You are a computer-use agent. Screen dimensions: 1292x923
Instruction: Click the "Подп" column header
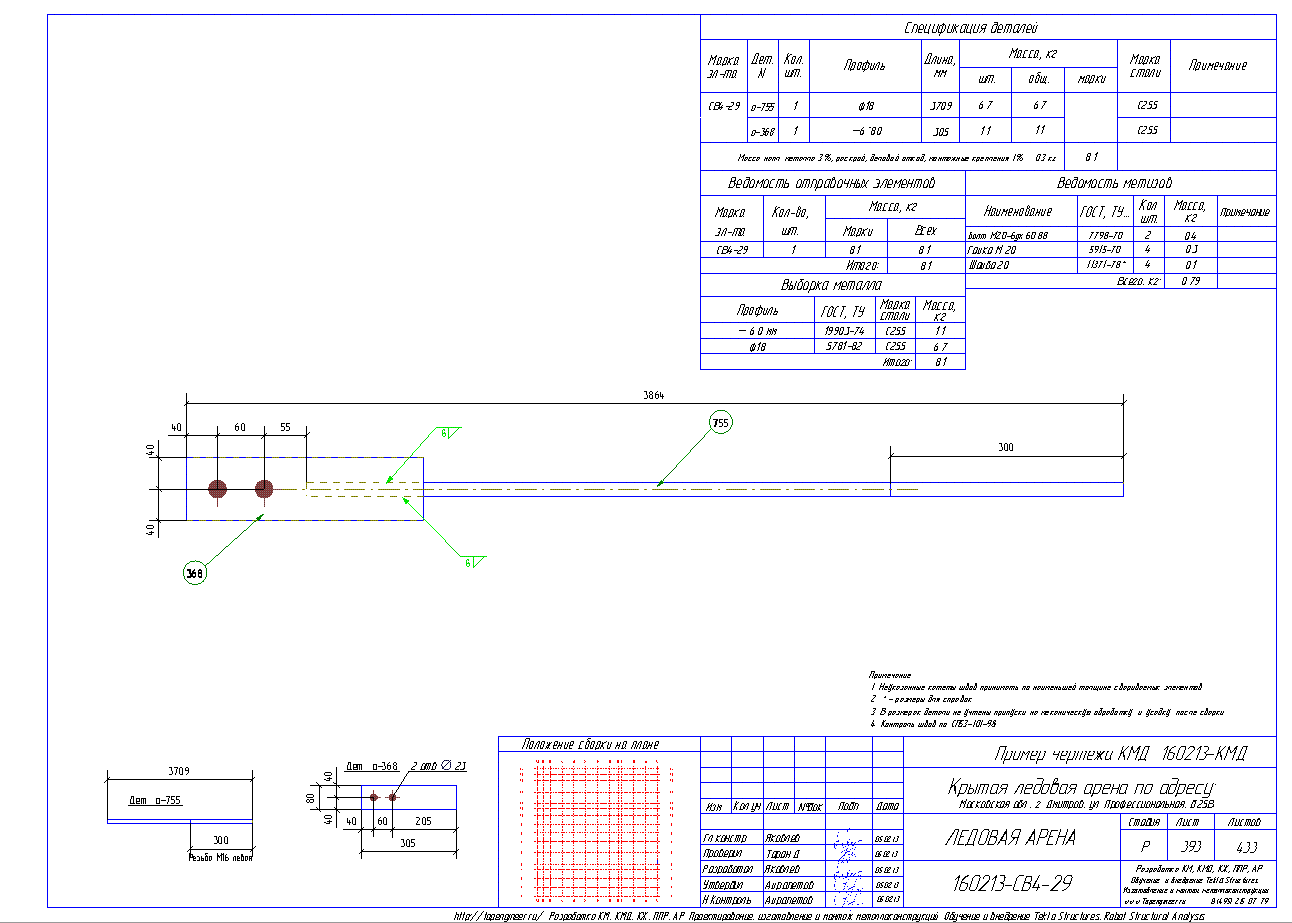848,806
